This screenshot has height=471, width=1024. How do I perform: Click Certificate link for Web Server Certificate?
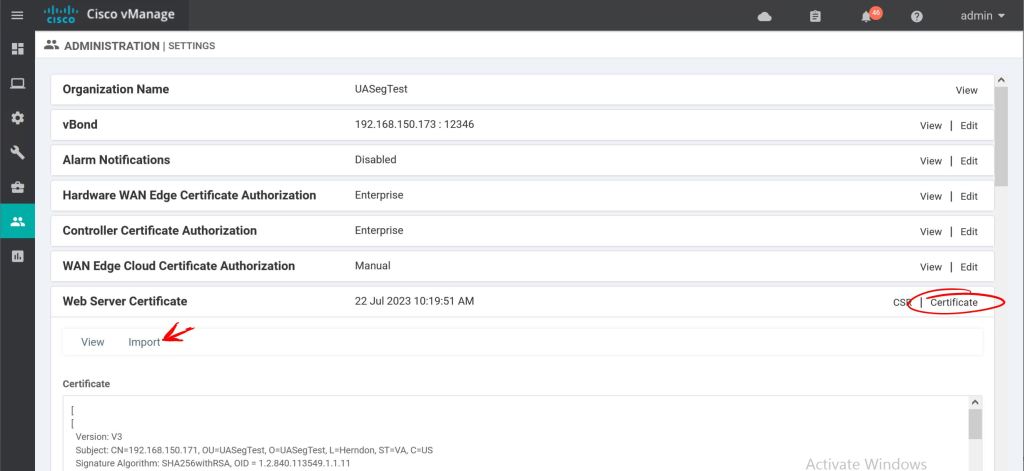953,302
